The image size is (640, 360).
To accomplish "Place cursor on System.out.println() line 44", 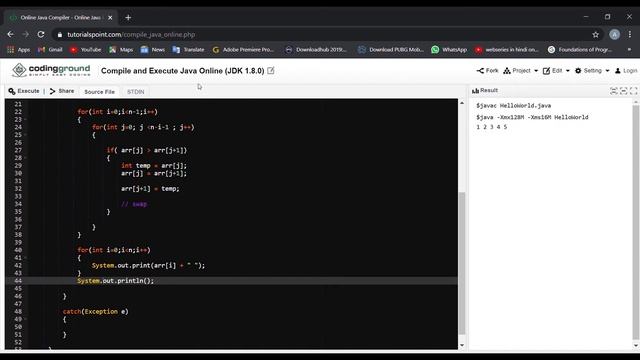I will 116,281.
